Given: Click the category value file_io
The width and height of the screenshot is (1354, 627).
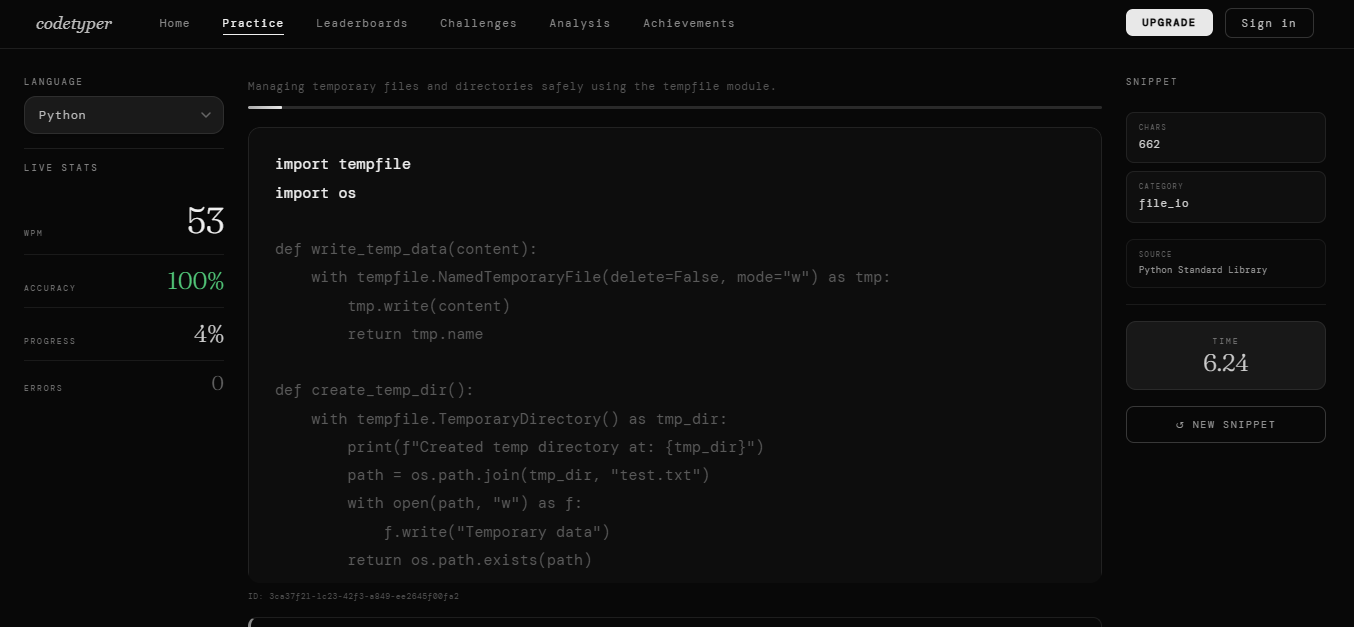Looking at the screenshot, I should click(x=1164, y=203).
